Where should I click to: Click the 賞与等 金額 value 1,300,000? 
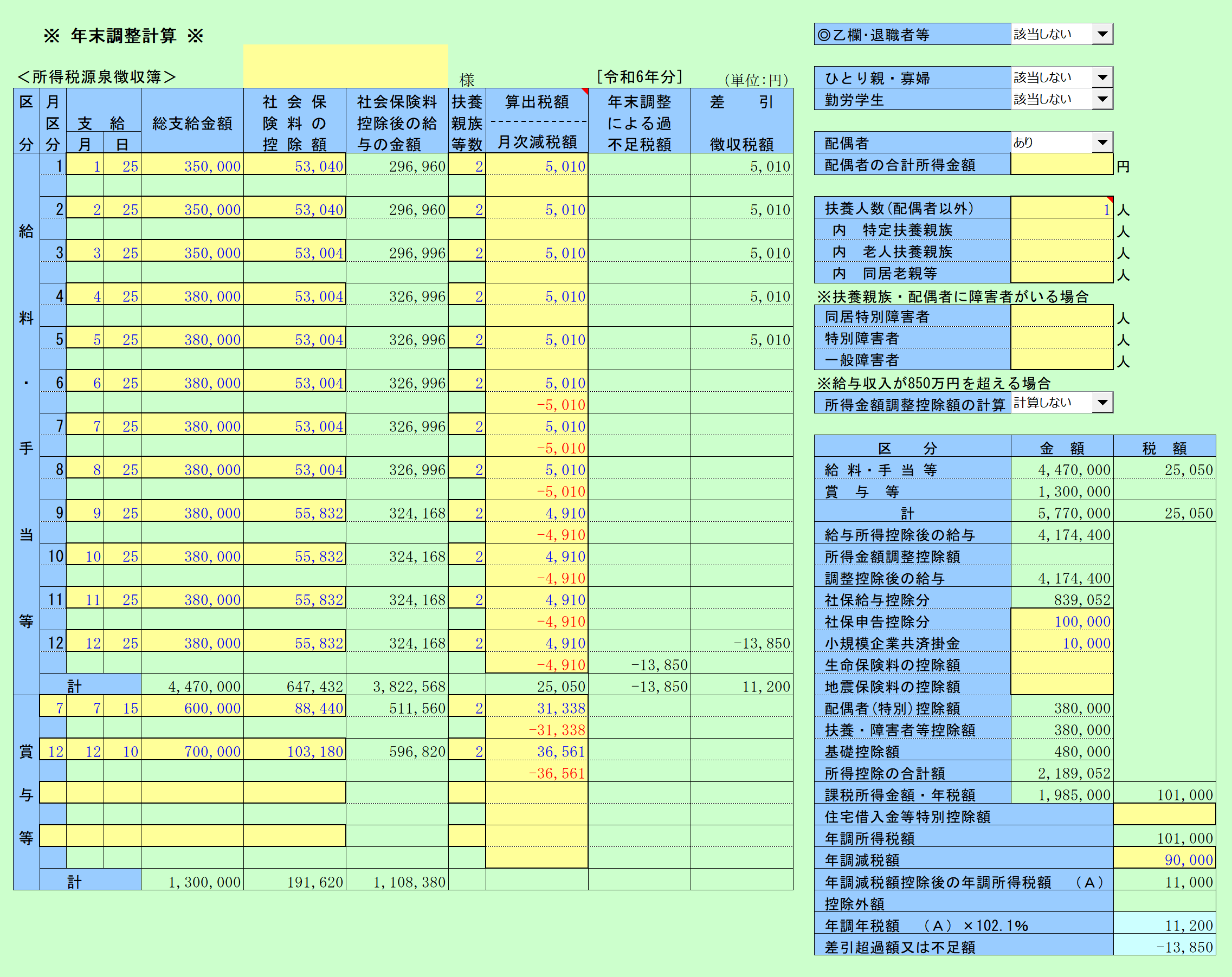(x=1062, y=490)
